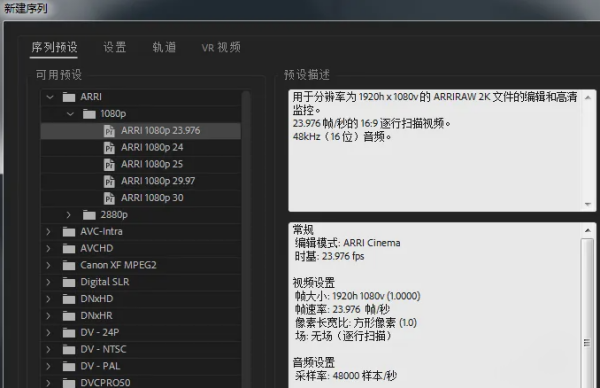The image size is (600, 388).
Task: Open the VR 视频 tab
Action: coord(221,47)
